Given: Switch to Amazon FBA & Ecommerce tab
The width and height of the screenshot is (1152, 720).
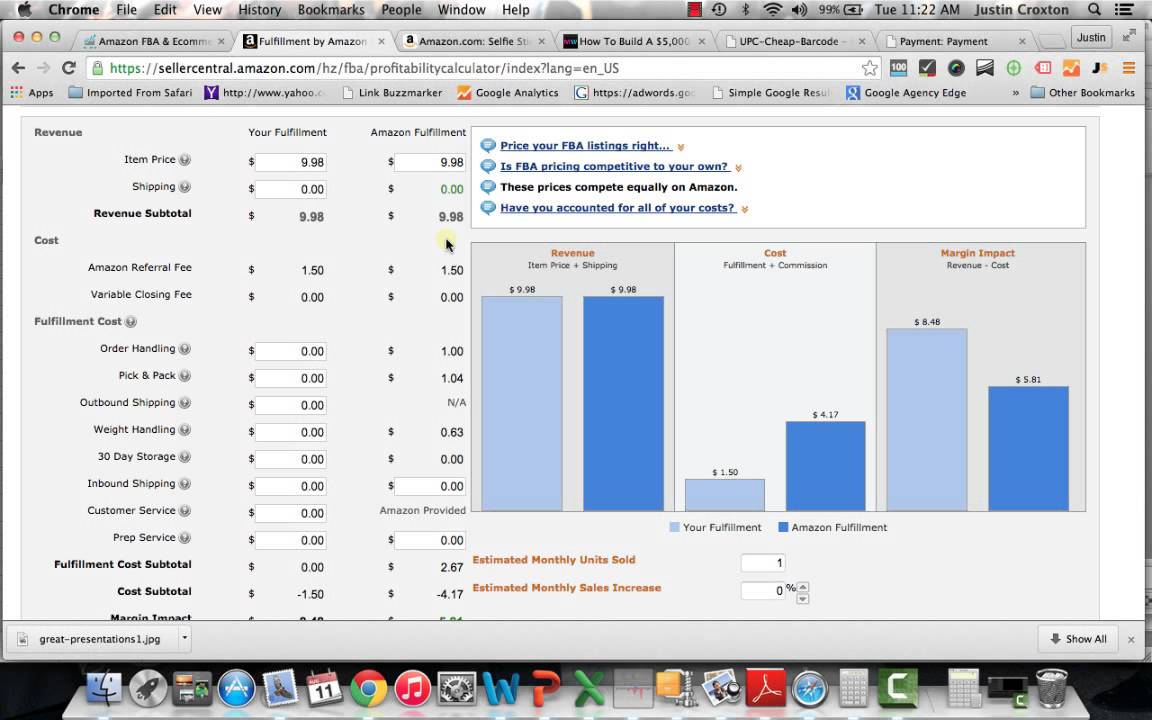Looking at the screenshot, I should coord(154,41).
